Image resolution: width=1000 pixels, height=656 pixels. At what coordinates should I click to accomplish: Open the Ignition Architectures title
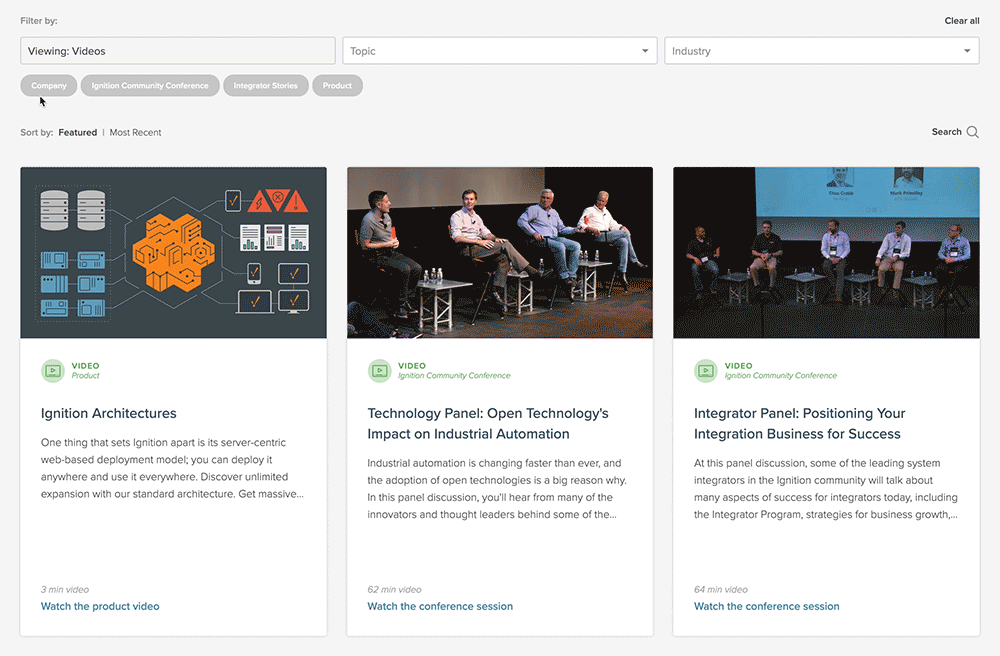108,413
